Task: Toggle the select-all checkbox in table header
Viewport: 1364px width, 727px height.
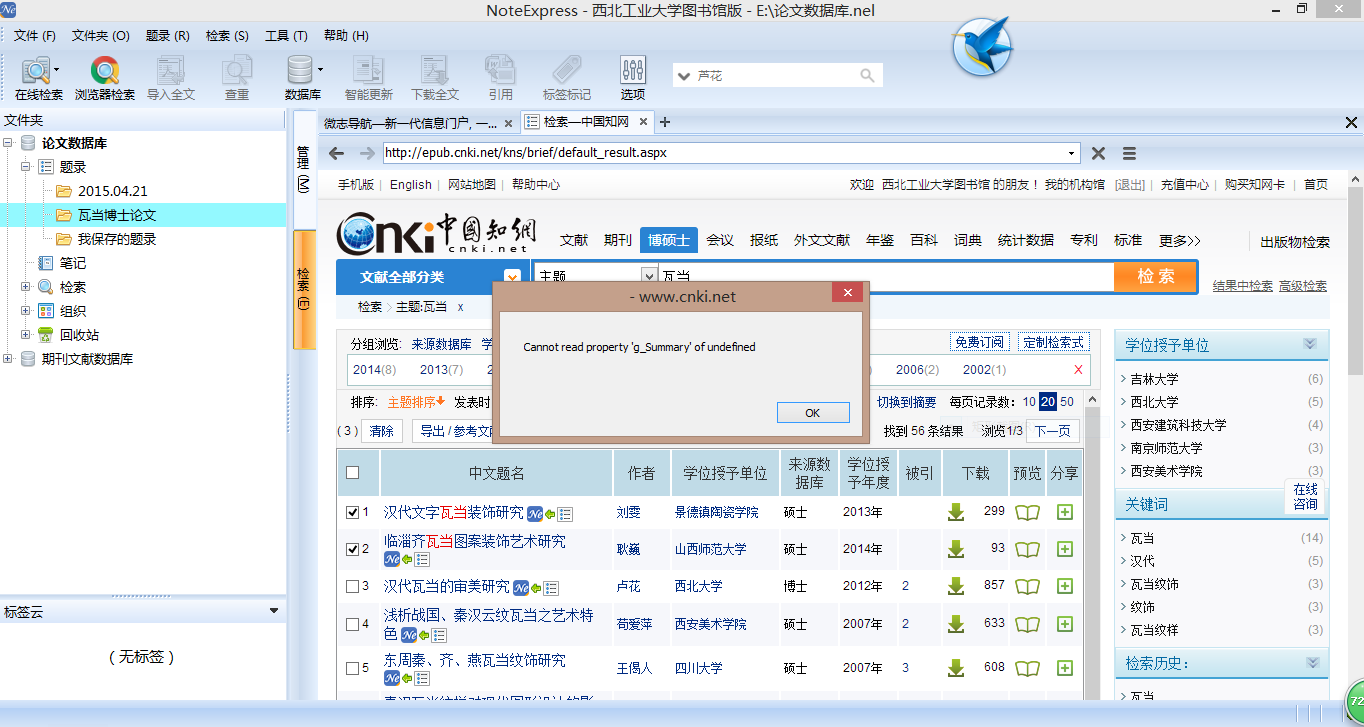Action: 352,473
